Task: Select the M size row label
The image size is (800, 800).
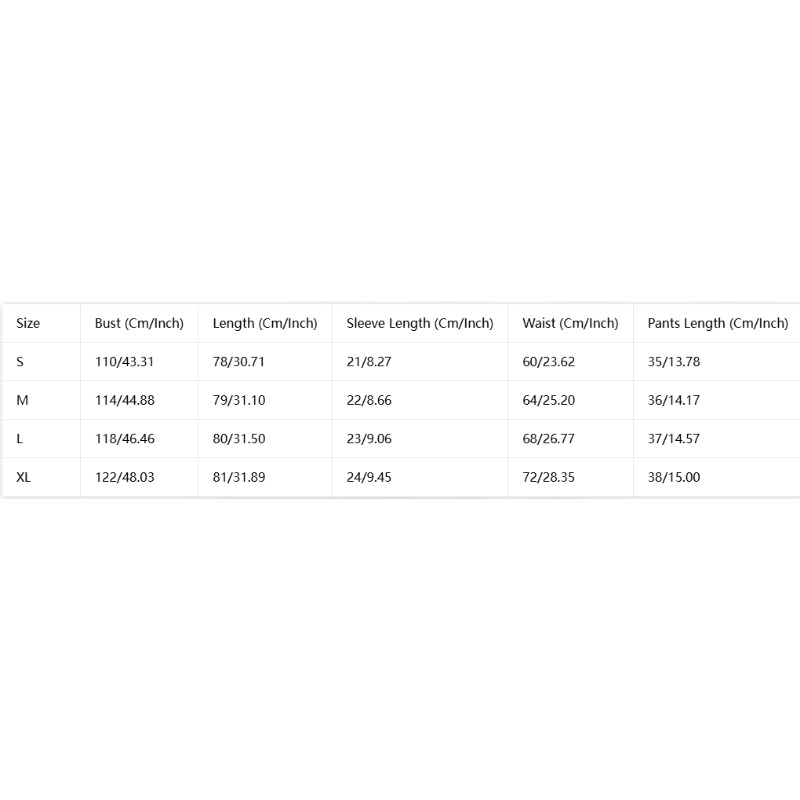Action: click(22, 401)
